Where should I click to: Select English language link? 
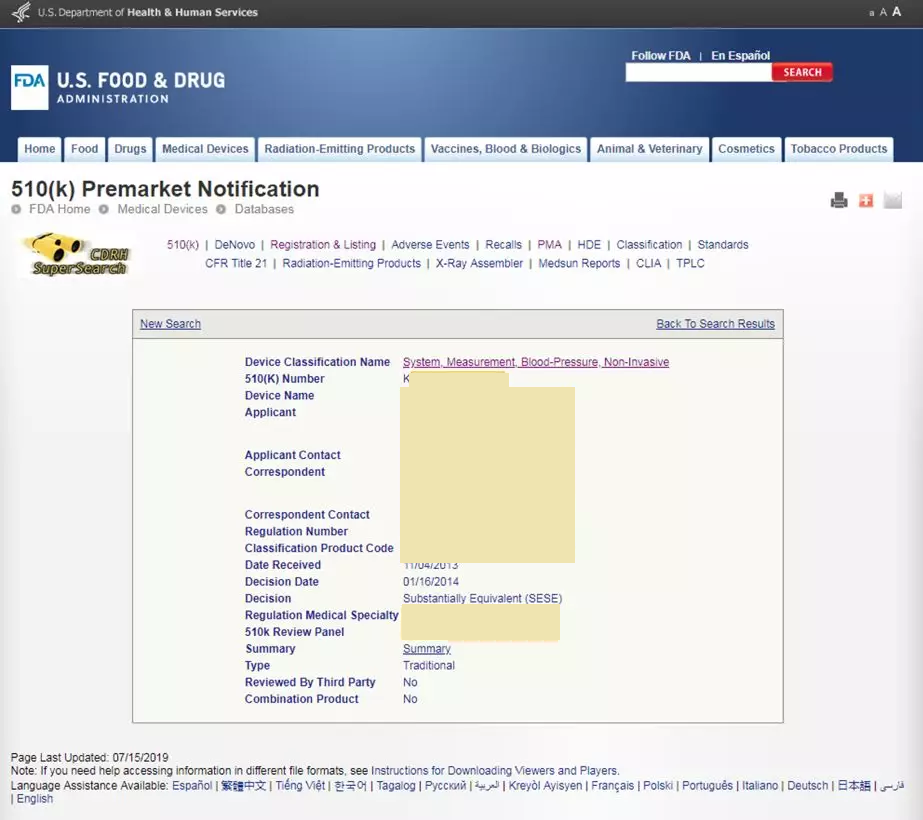point(35,799)
